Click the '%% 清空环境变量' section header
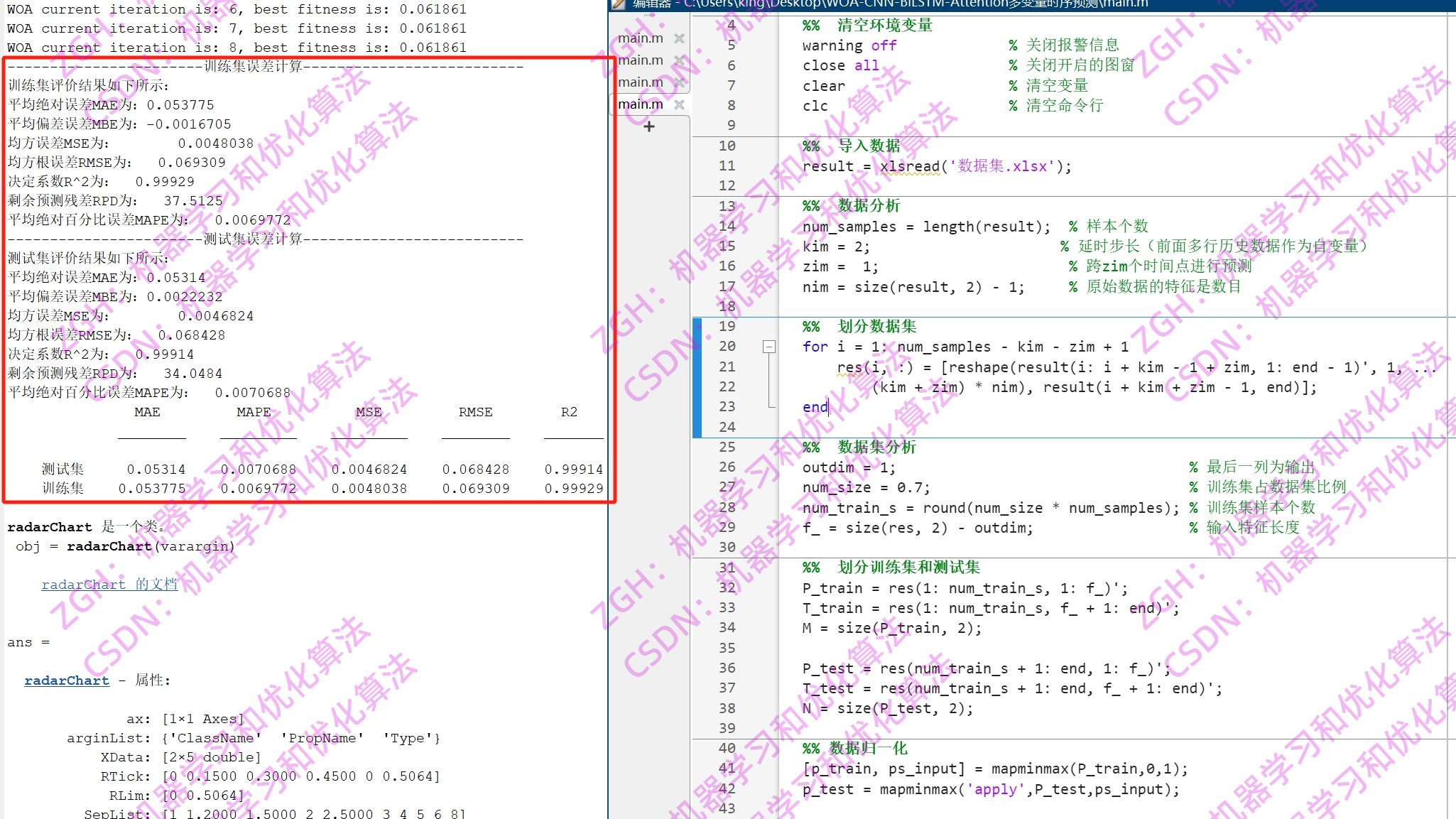This screenshot has width=1456, height=819. [867, 26]
